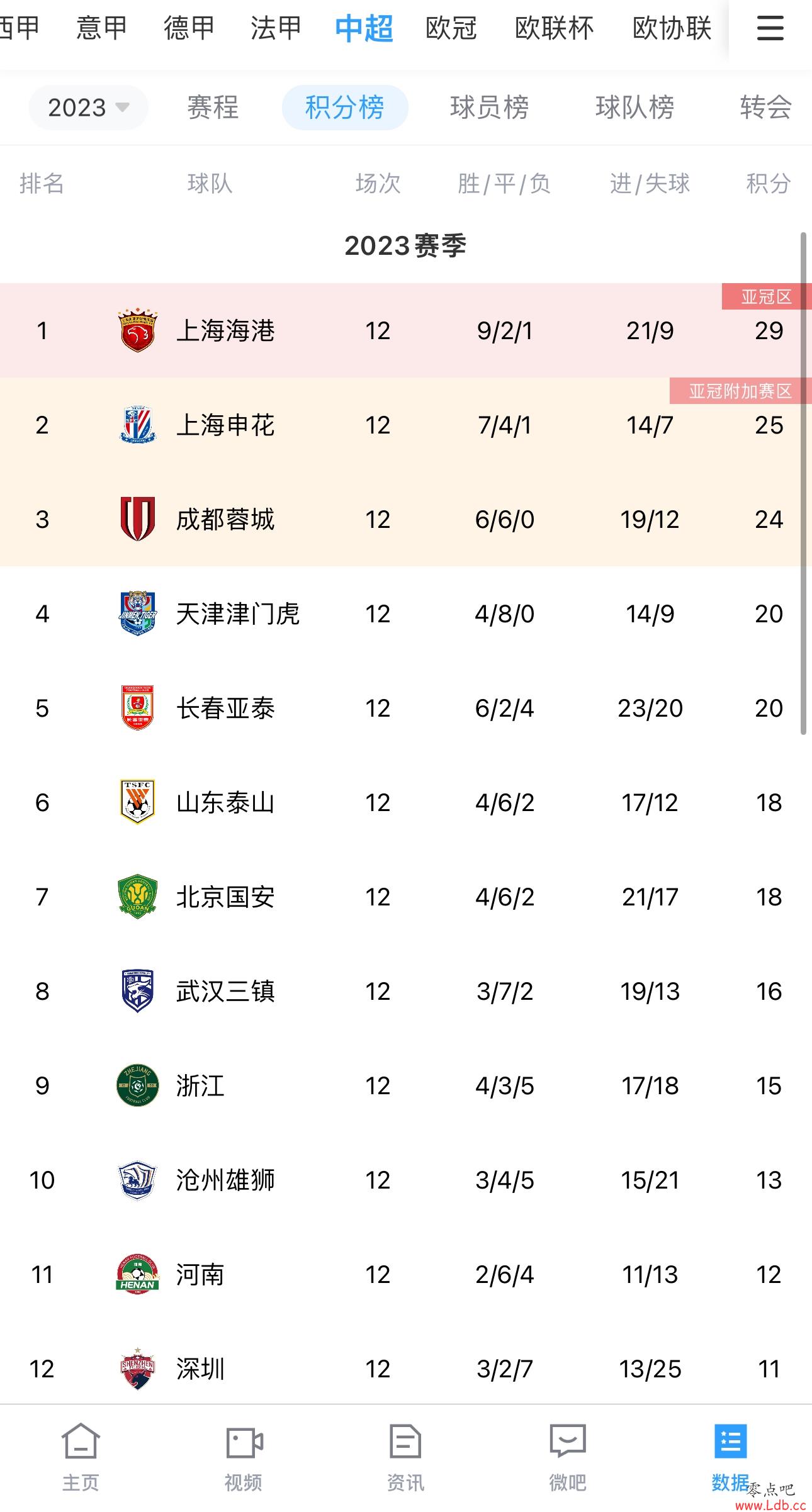This screenshot has width=812, height=1512.
Task: Click the 浙江 team crest
Action: 138,1085
